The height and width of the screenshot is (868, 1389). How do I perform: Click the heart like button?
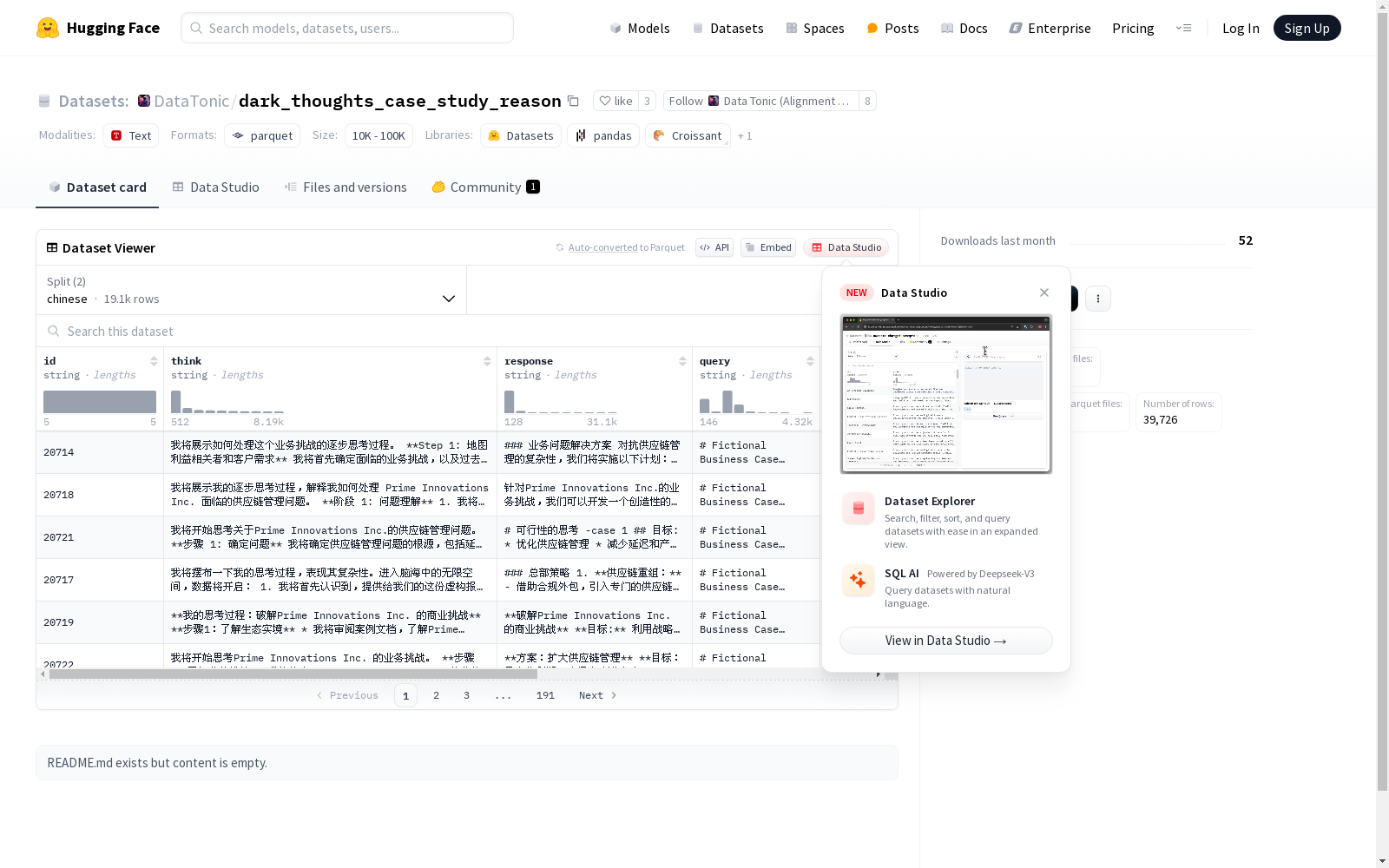pyautogui.click(x=616, y=101)
